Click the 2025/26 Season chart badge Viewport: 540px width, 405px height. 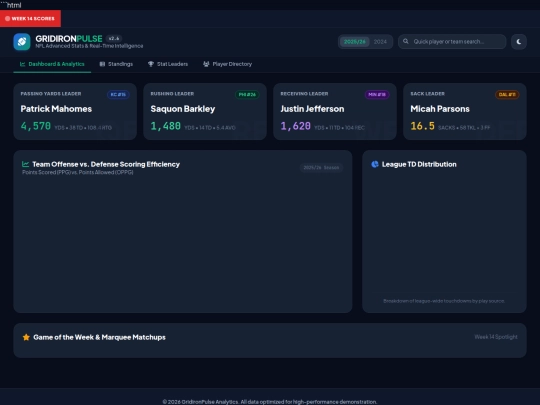tap(321, 168)
